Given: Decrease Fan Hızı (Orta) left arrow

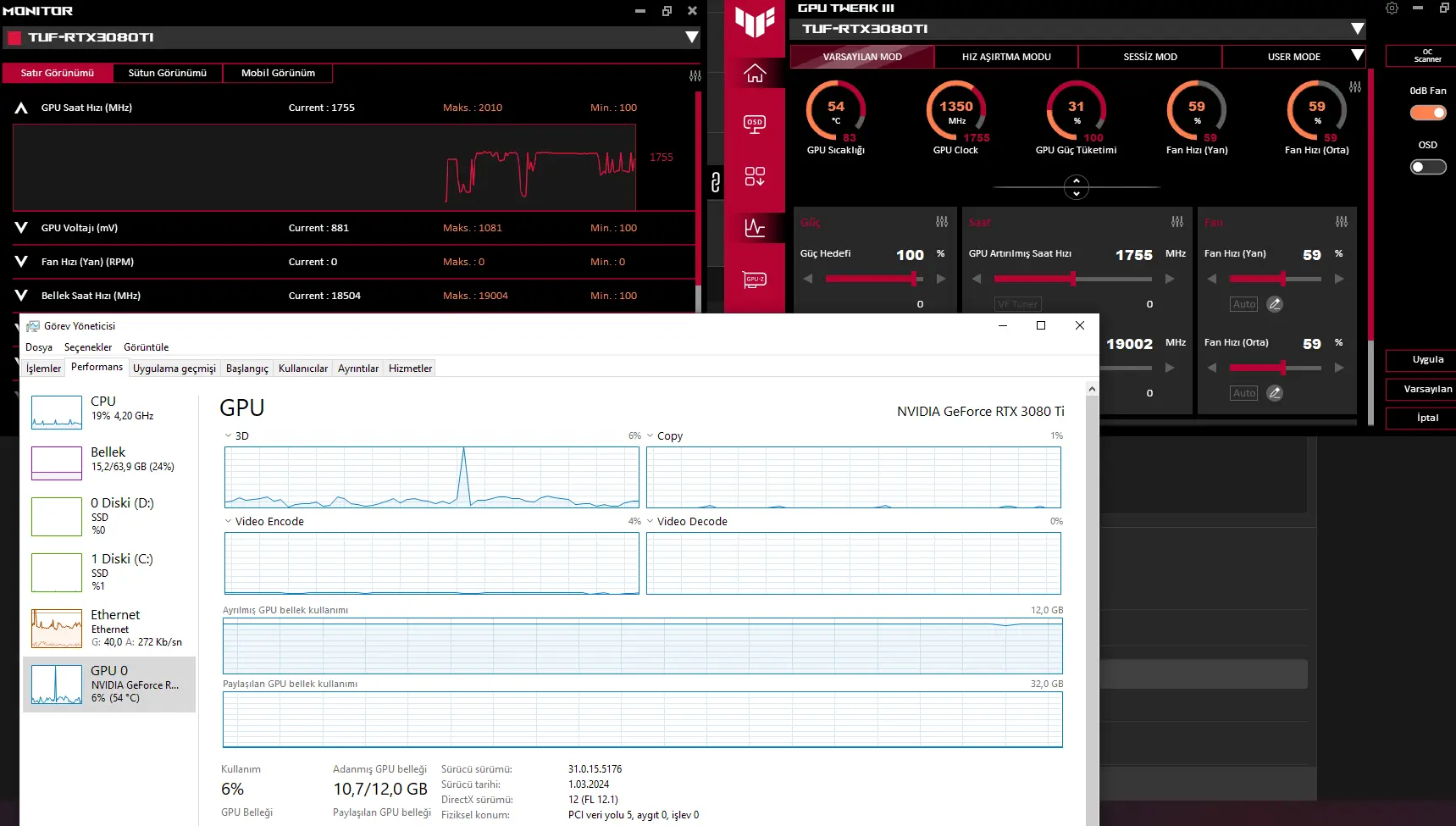Looking at the screenshot, I should pyautogui.click(x=1212, y=368).
